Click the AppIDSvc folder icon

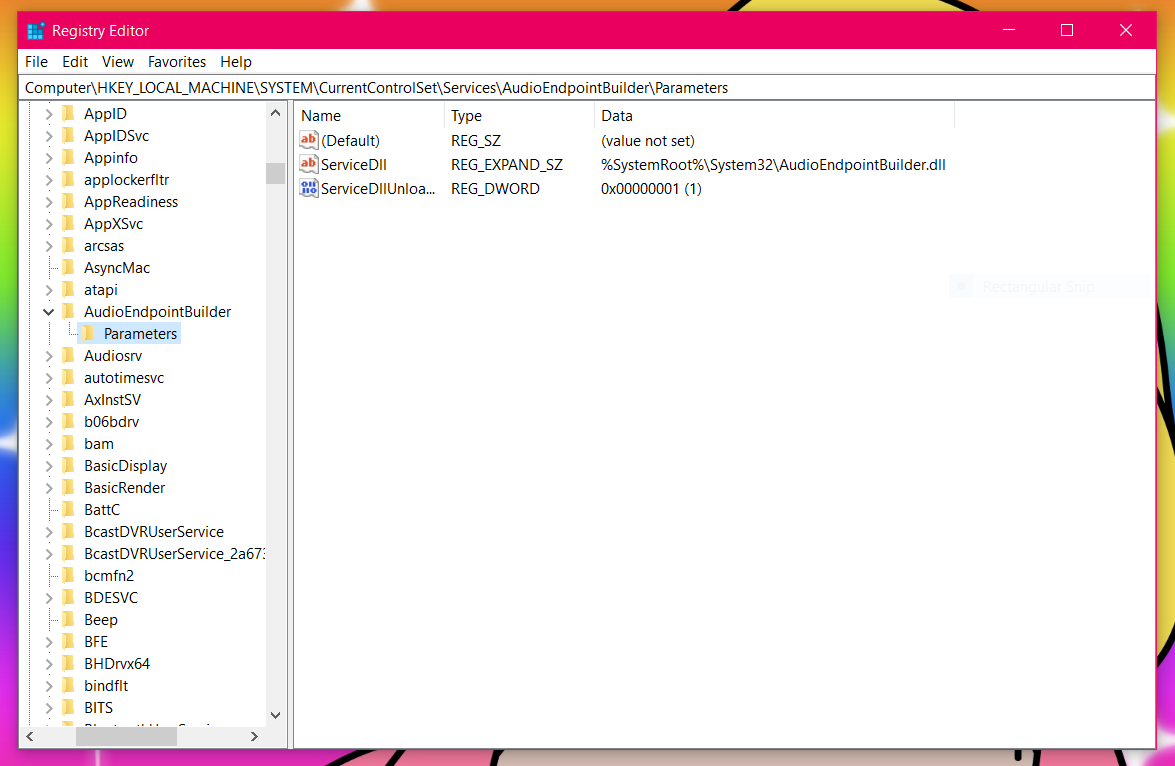[69, 135]
